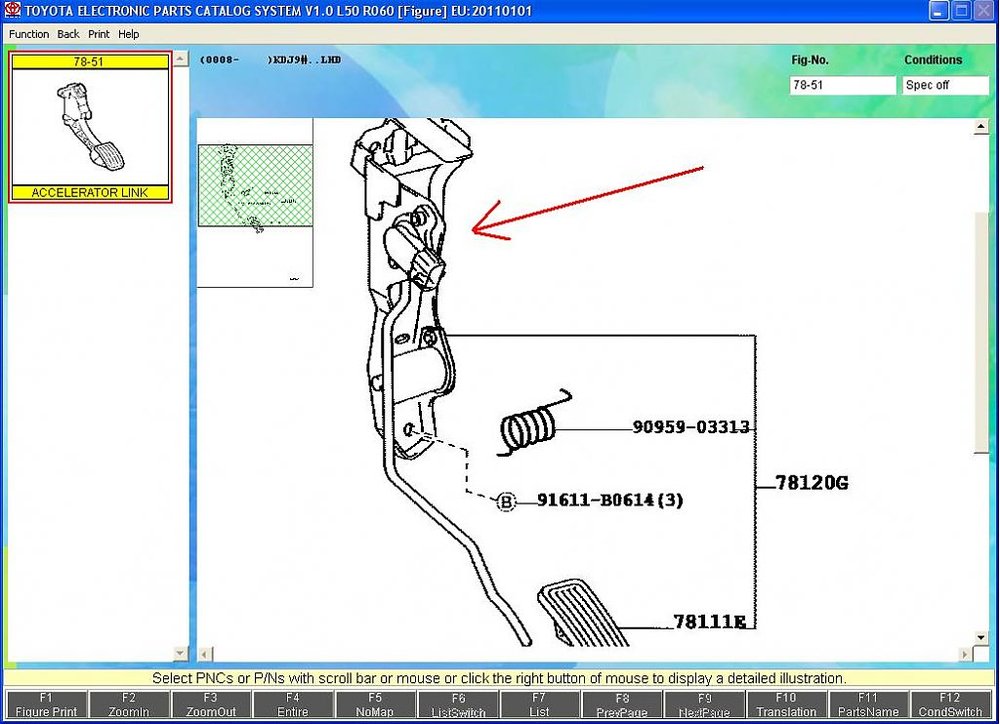
Task: Click the F5 NoMap button
Action: 375,704
